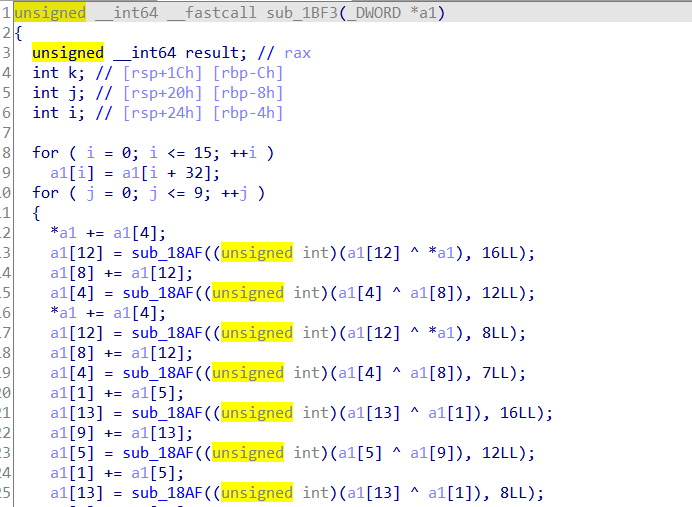Select the variable i declaration in line 6
The height and width of the screenshot is (507, 692).
tap(73, 113)
